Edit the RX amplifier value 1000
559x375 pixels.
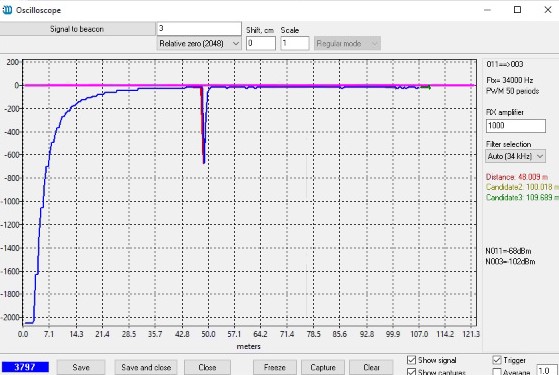[516, 125]
